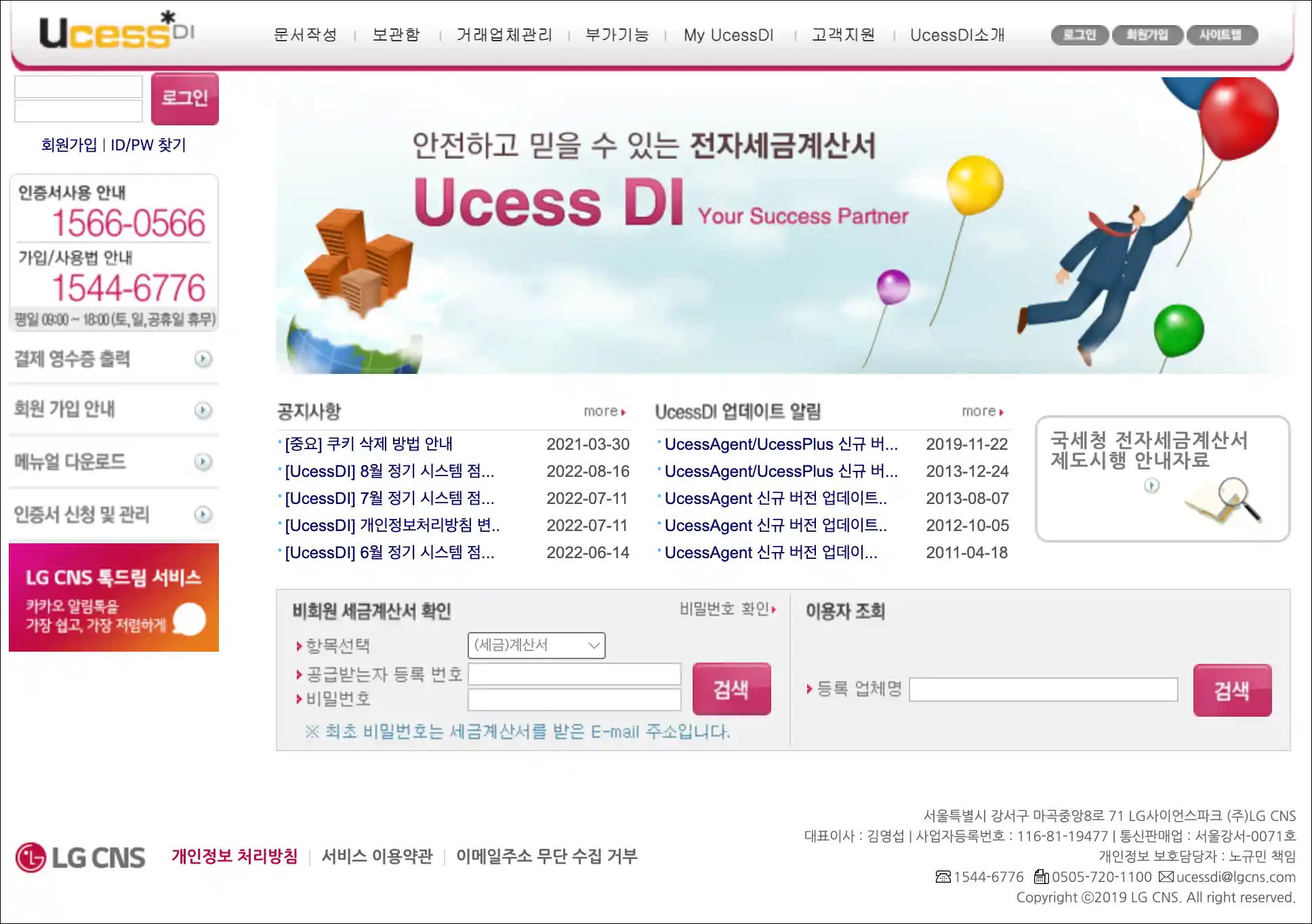Image resolution: width=1312 pixels, height=924 pixels.
Task: Open notice [UcessDI] 6월 정기 시스템 점검
Action: point(390,553)
